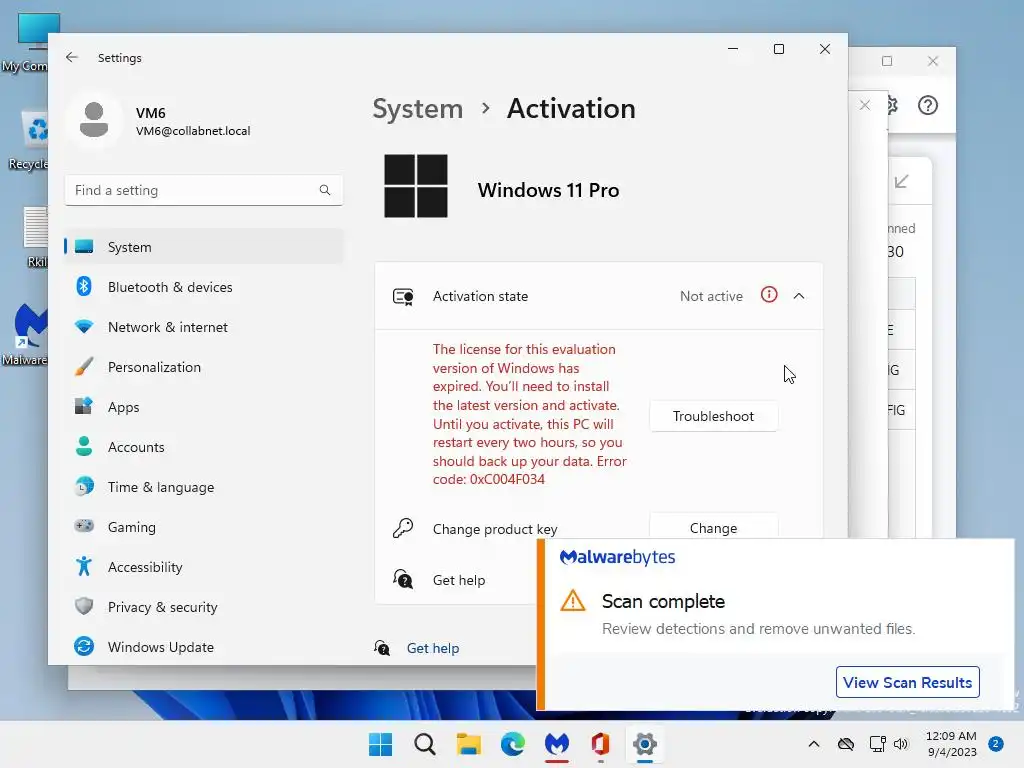Click the search magnifier in Find a setting

(x=325, y=190)
